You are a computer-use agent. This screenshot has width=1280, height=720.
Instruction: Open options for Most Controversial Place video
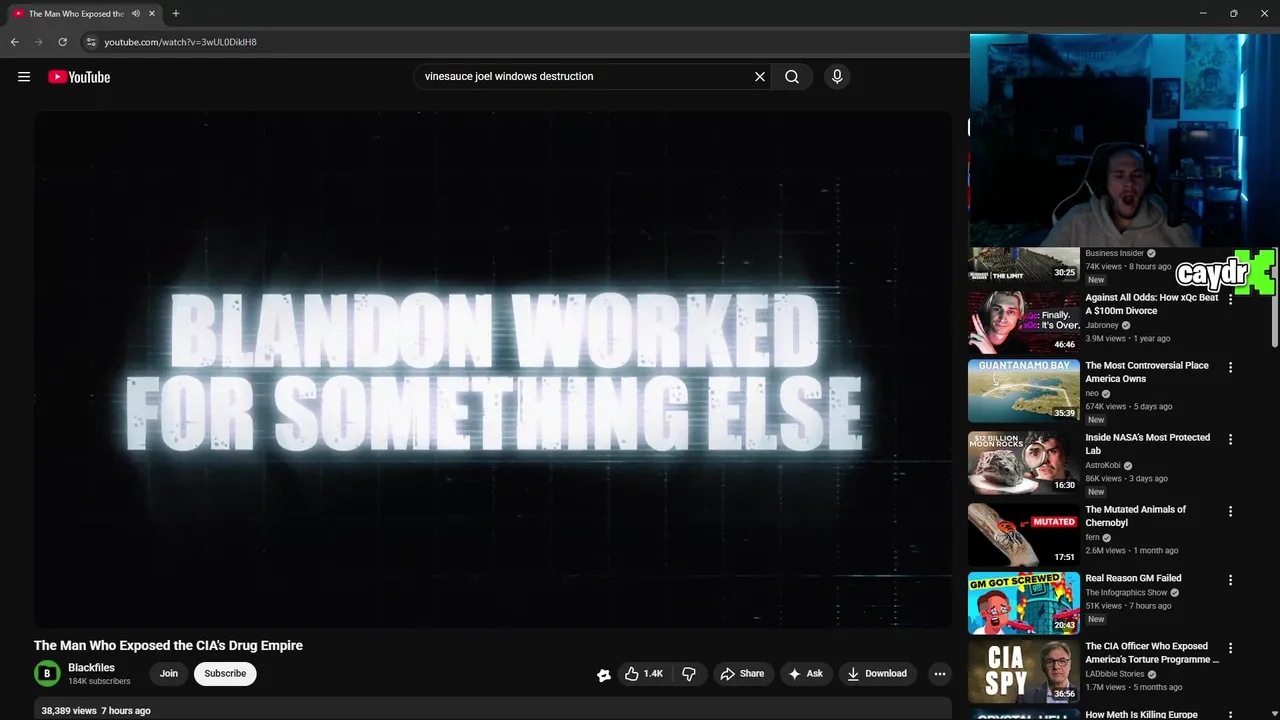click(1230, 367)
